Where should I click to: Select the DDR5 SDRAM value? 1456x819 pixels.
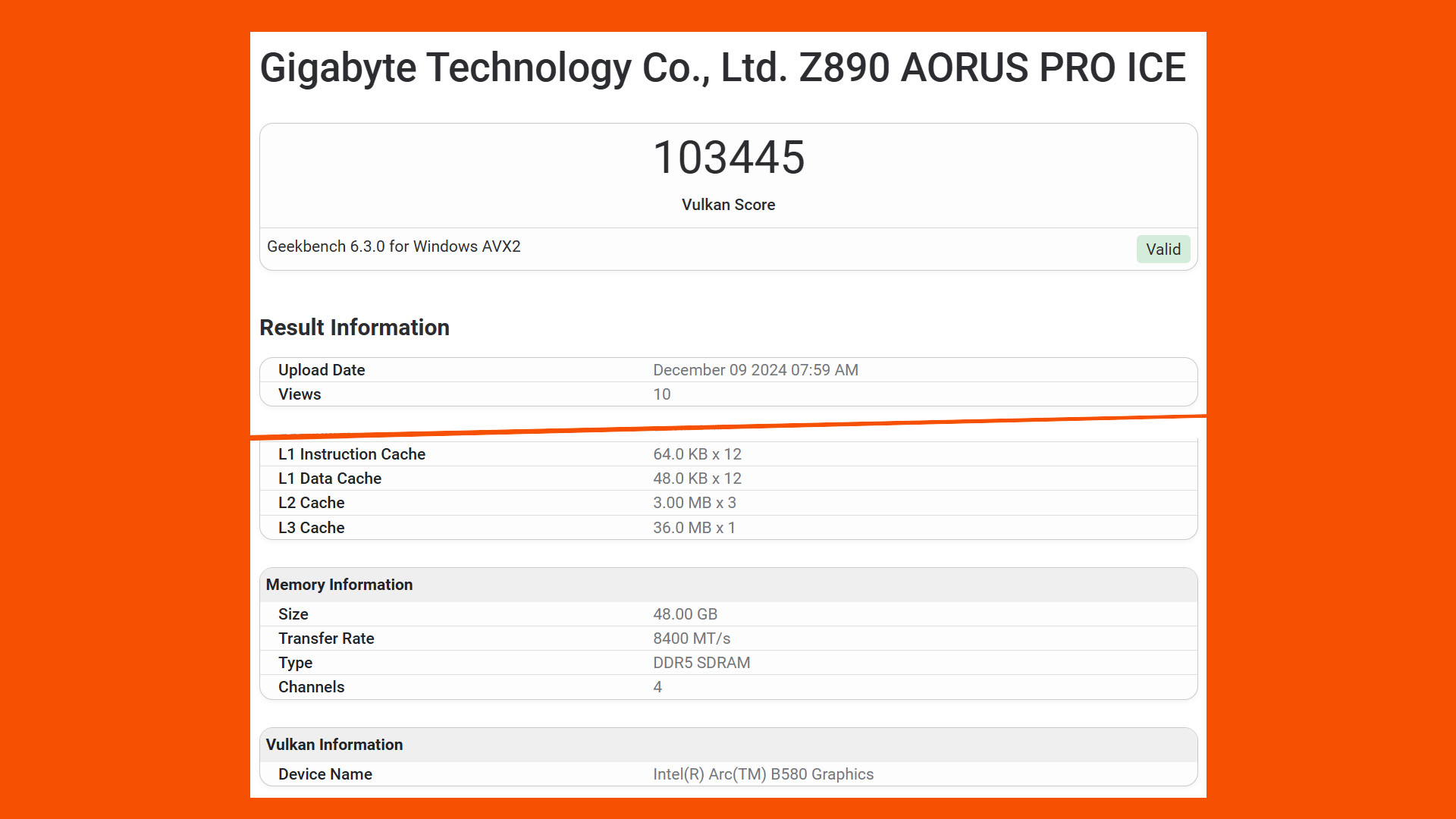pyautogui.click(x=701, y=663)
